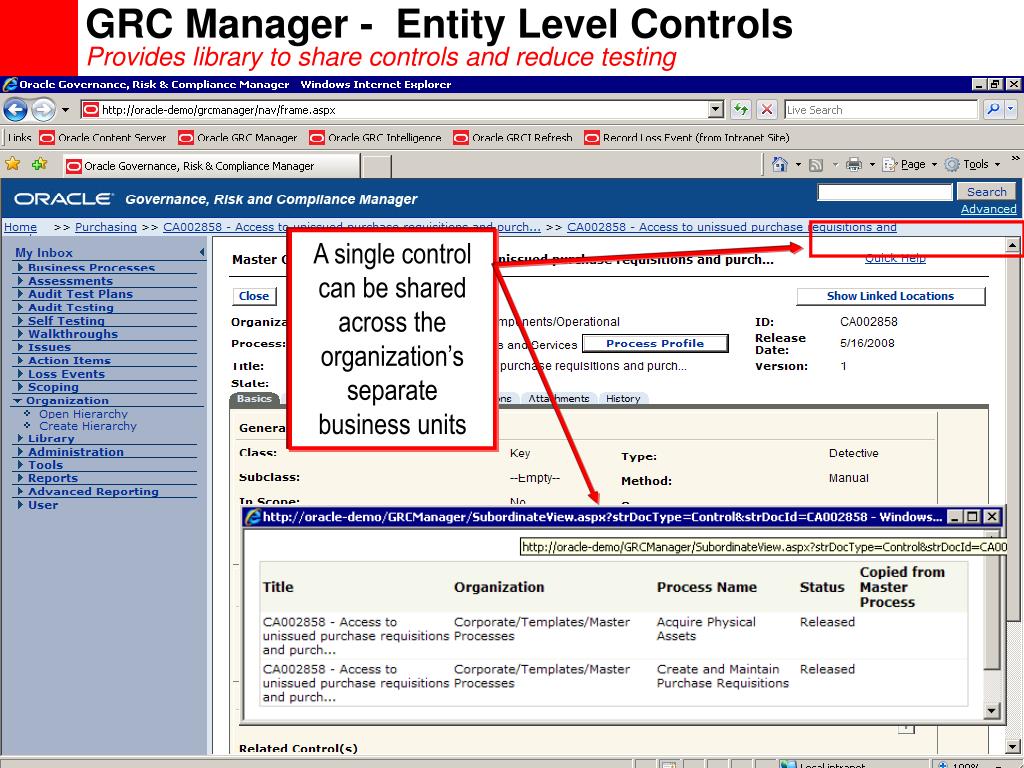Click the Print icon in the command bar
Image resolution: width=1024 pixels, height=768 pixels.
coord(854,165)
